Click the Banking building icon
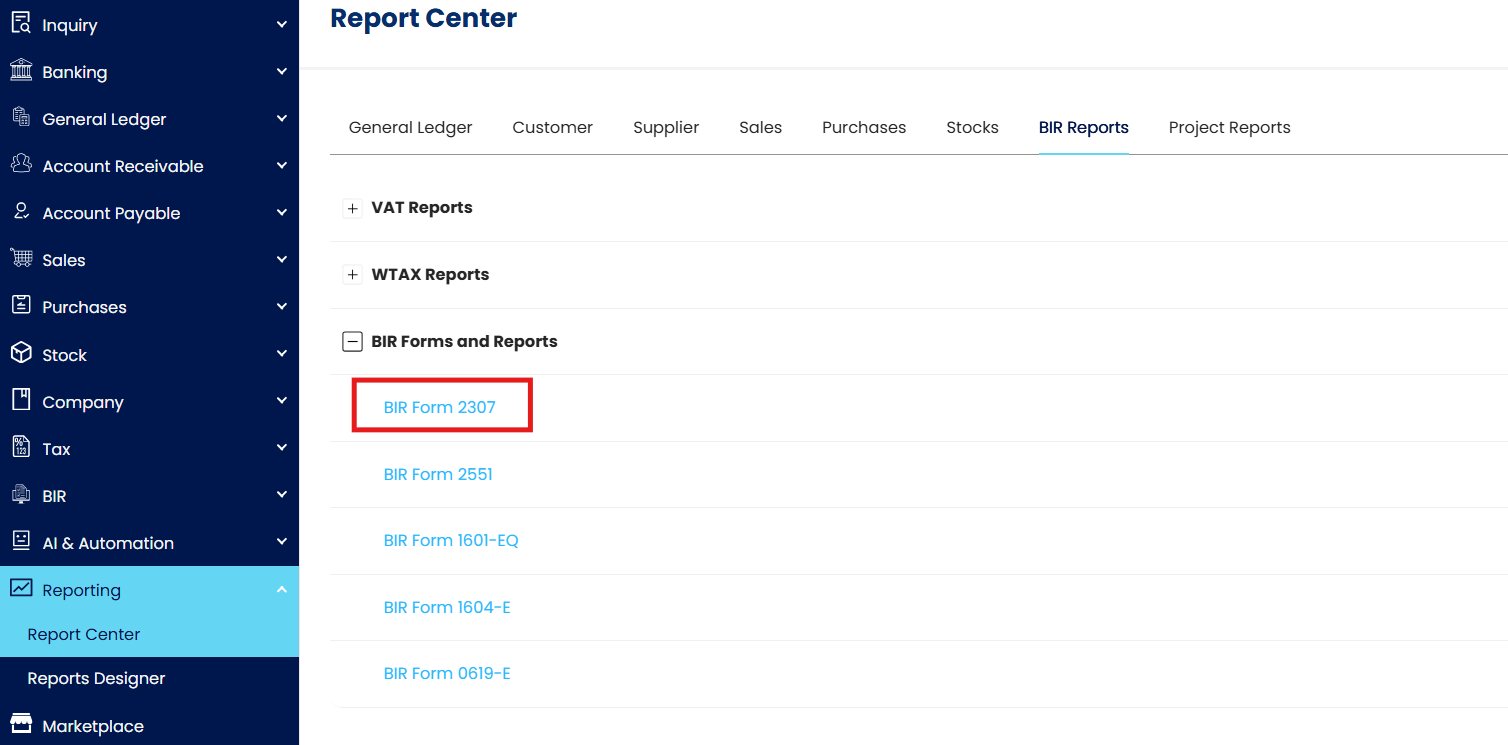 coord(20,70)
